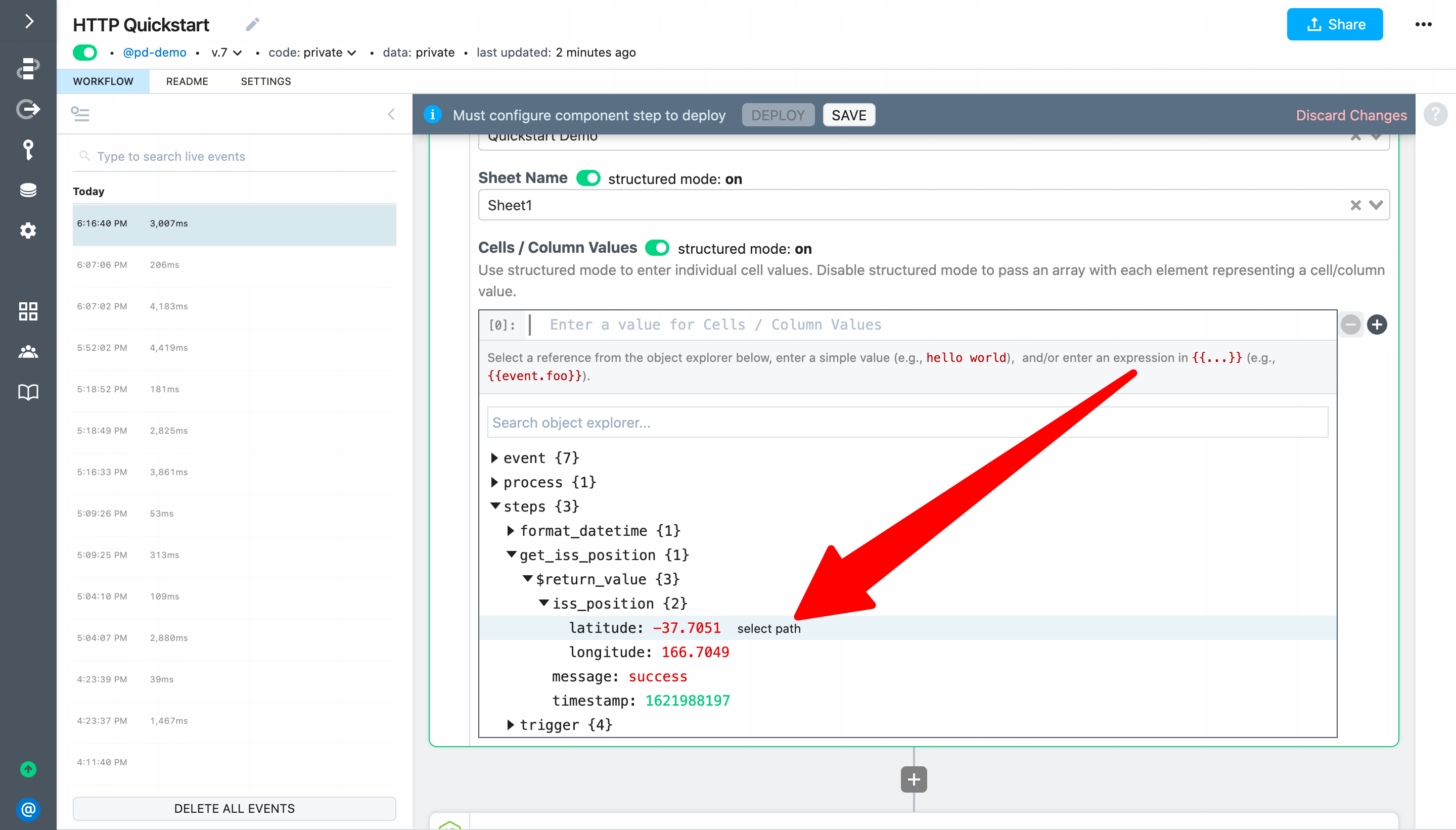Switch to the SETTINGS tab
The width and height of the screenshot is (1456, 830).
(x=265, y=81)
